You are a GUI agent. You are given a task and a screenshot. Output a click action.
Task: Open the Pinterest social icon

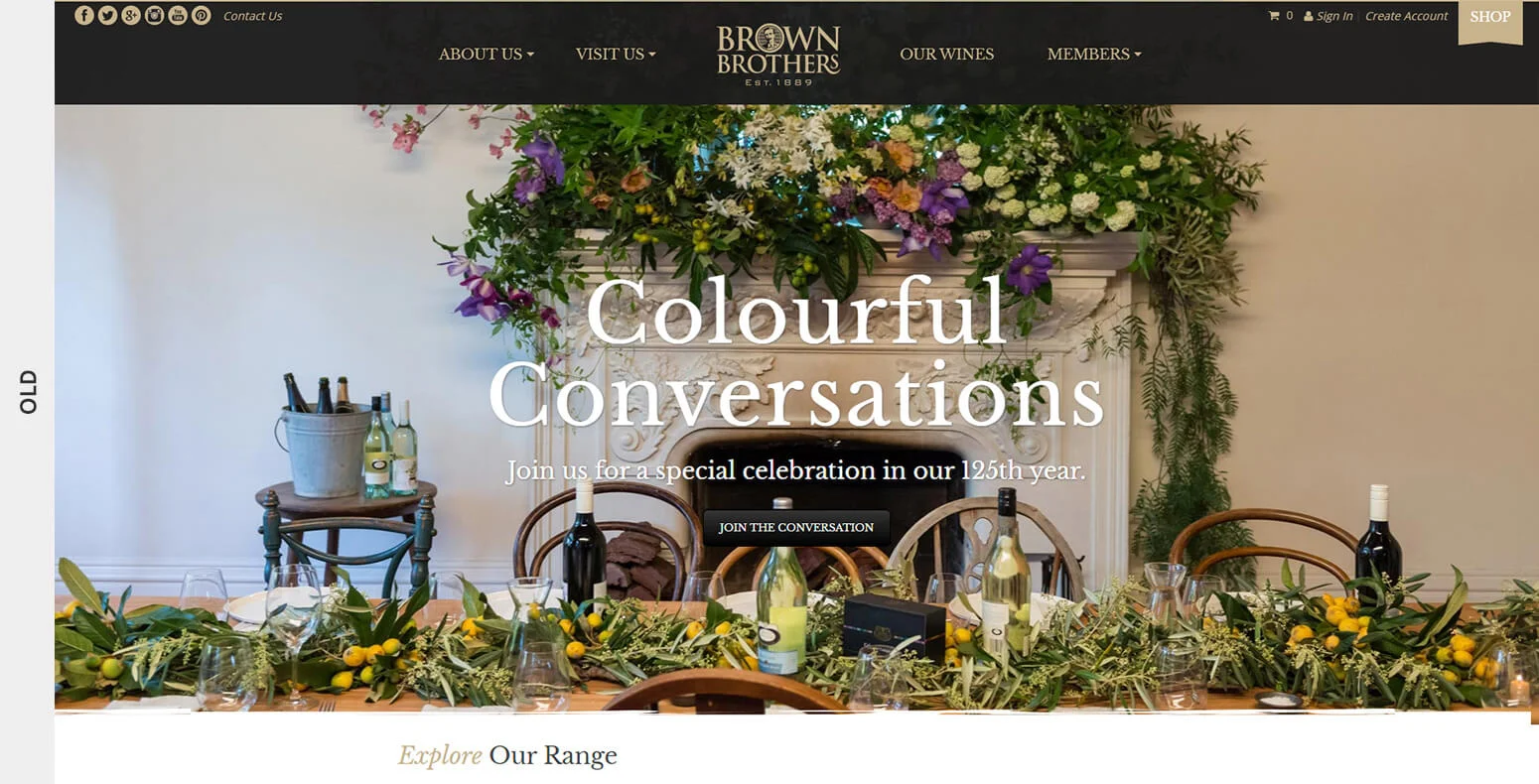pyautogui.click(x=202, y=15)
